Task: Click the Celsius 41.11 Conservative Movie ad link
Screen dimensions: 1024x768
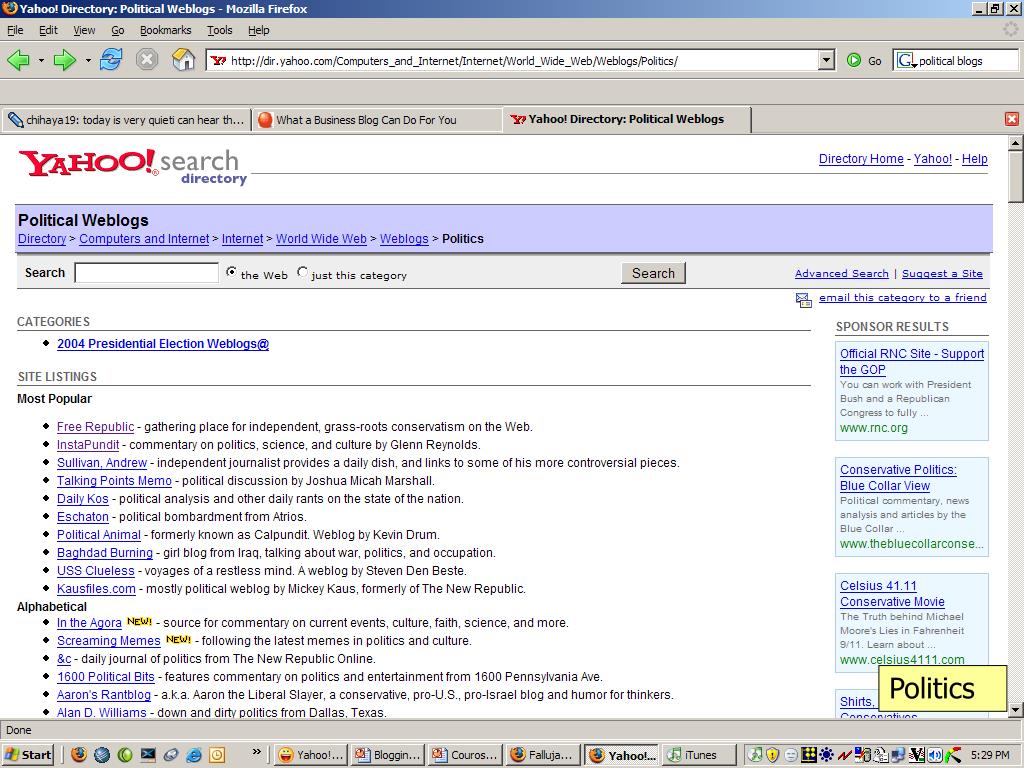Action: [x=892, y=594]
